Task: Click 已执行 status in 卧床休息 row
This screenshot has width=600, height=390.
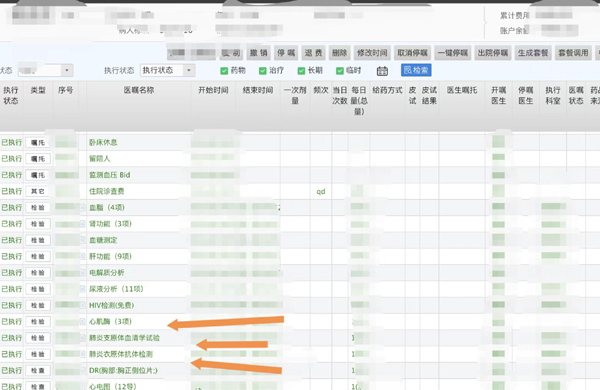Action: pyautogui.click(x=11, y=142)
